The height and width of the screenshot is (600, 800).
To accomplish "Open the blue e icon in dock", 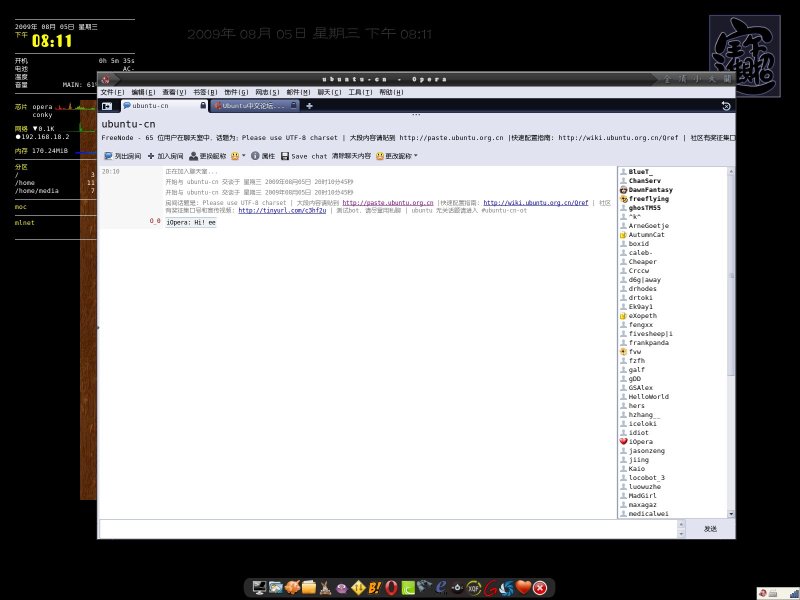I will 440,588.
